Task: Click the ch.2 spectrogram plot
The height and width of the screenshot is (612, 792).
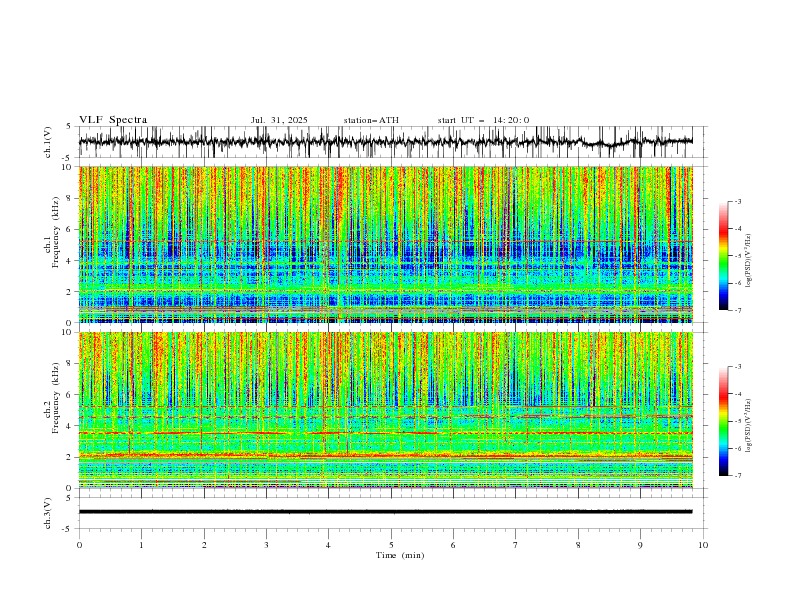Action: 385,410
